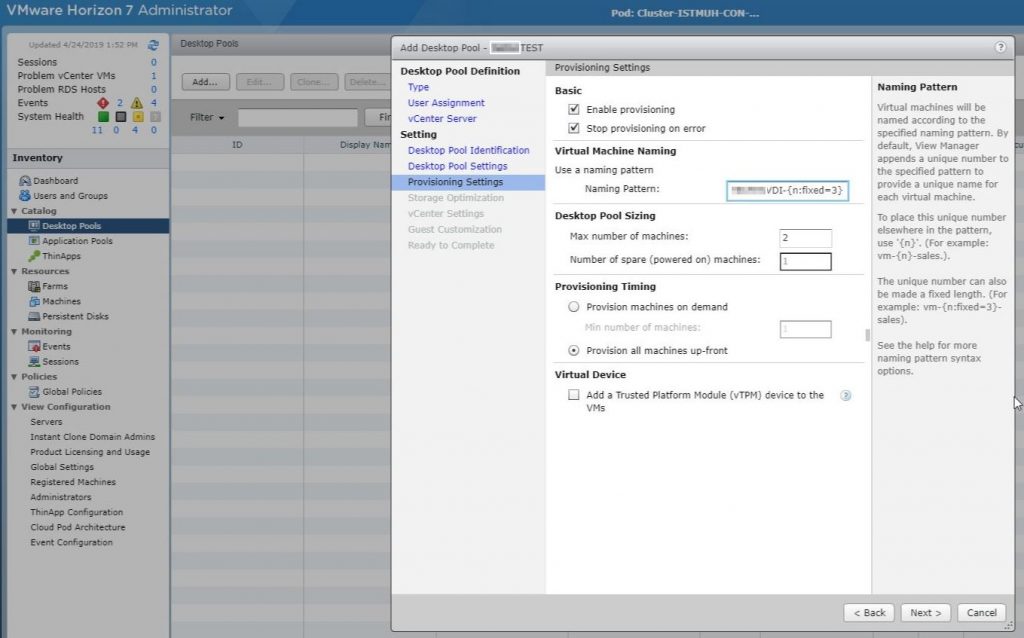Screen dimensions: 1024x638
Task: Click the Naming Pattern text field
Action: pyautogui.click(x=788, y=191)
